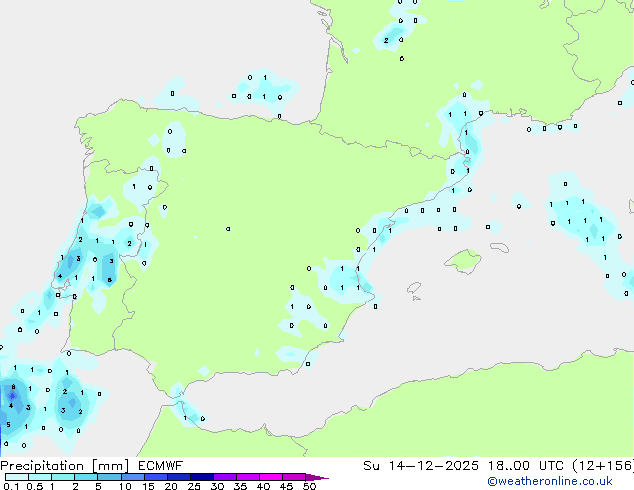Click the rain area east of the Balearics
Viewport: 634px width, 490px height.
click(x=585, y=220)
